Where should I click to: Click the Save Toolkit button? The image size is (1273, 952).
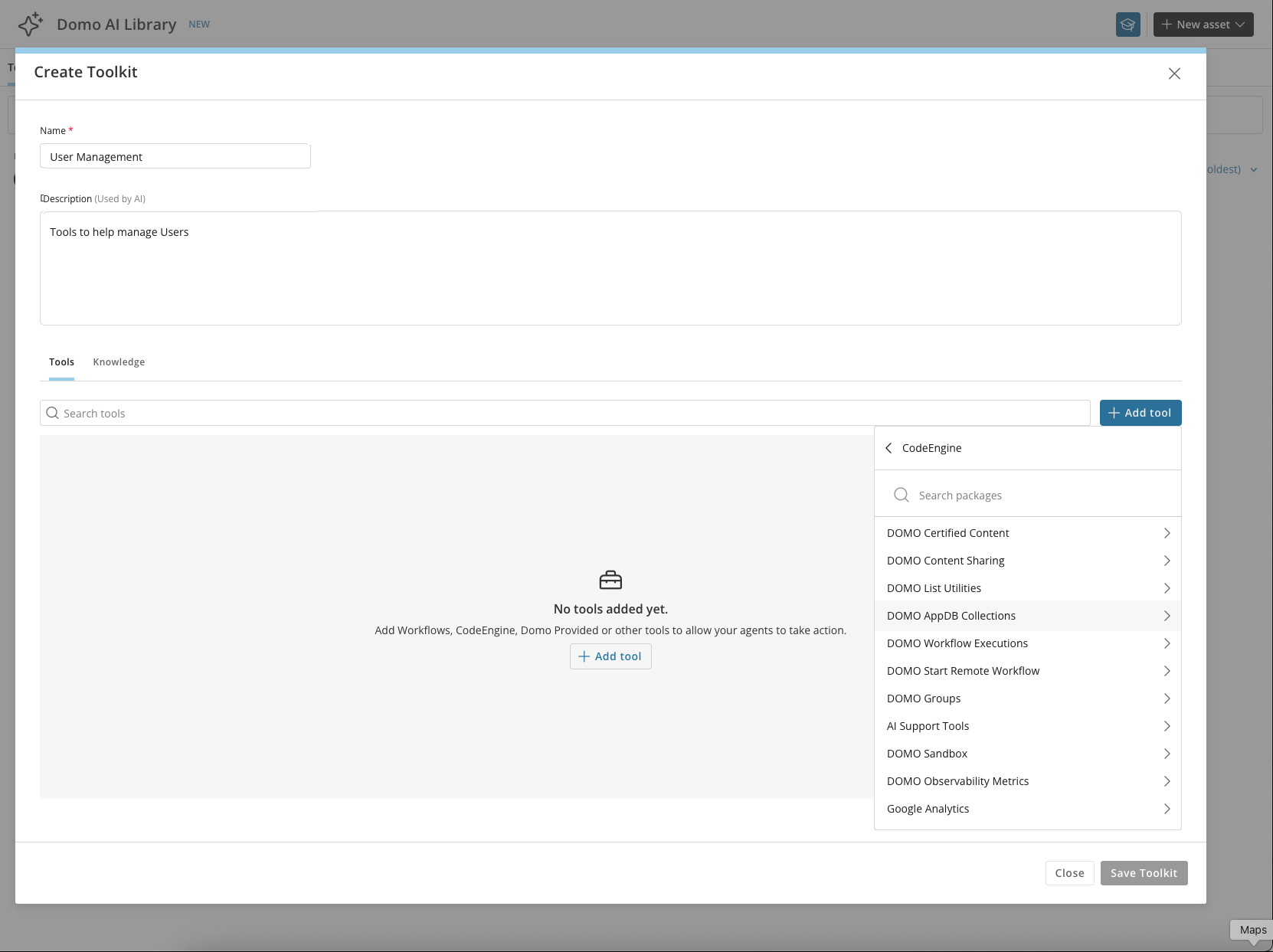pyautogui.click(x=1144, y=873)
